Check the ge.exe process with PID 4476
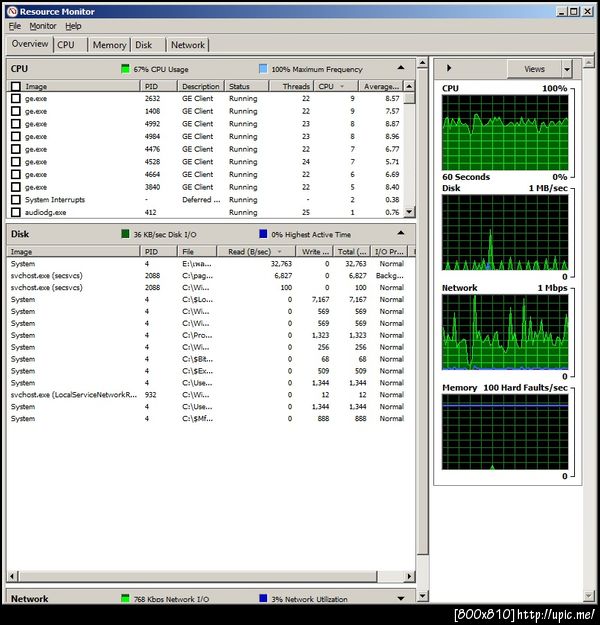Viewport: 600px width, 625px height. tap(16, 149)
